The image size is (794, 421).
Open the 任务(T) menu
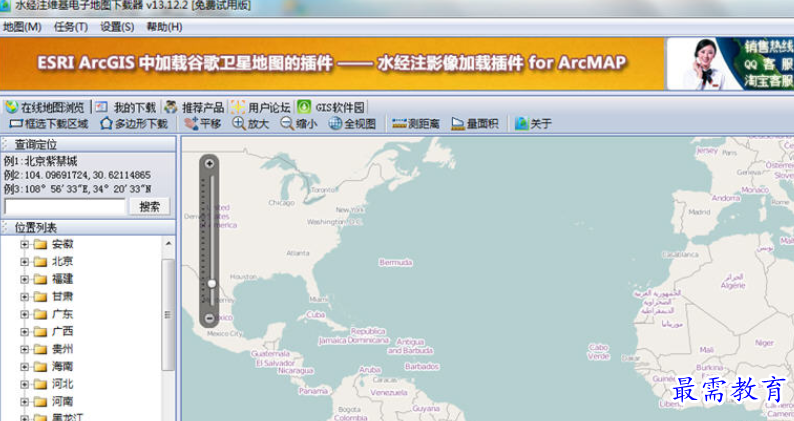tap(71, 27)
